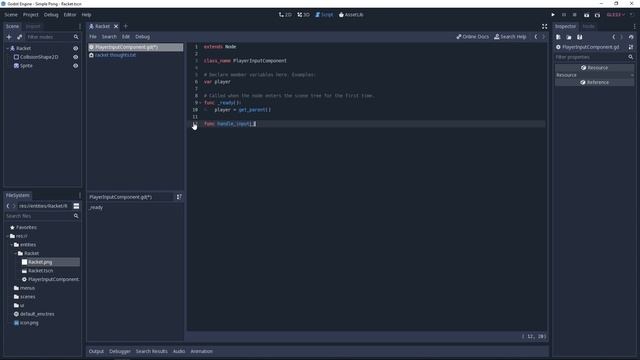Open the top menu bar Debug menu
This screenshot has width=640, height=360.
tap(51, 15)
